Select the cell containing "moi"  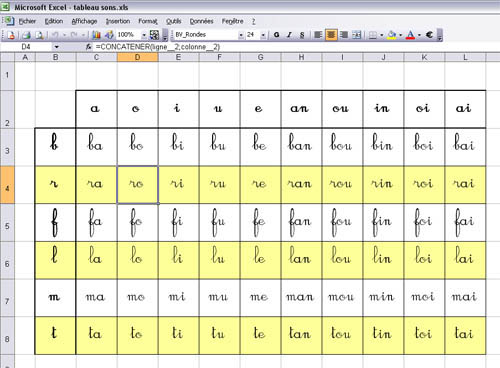coord(425,298)
